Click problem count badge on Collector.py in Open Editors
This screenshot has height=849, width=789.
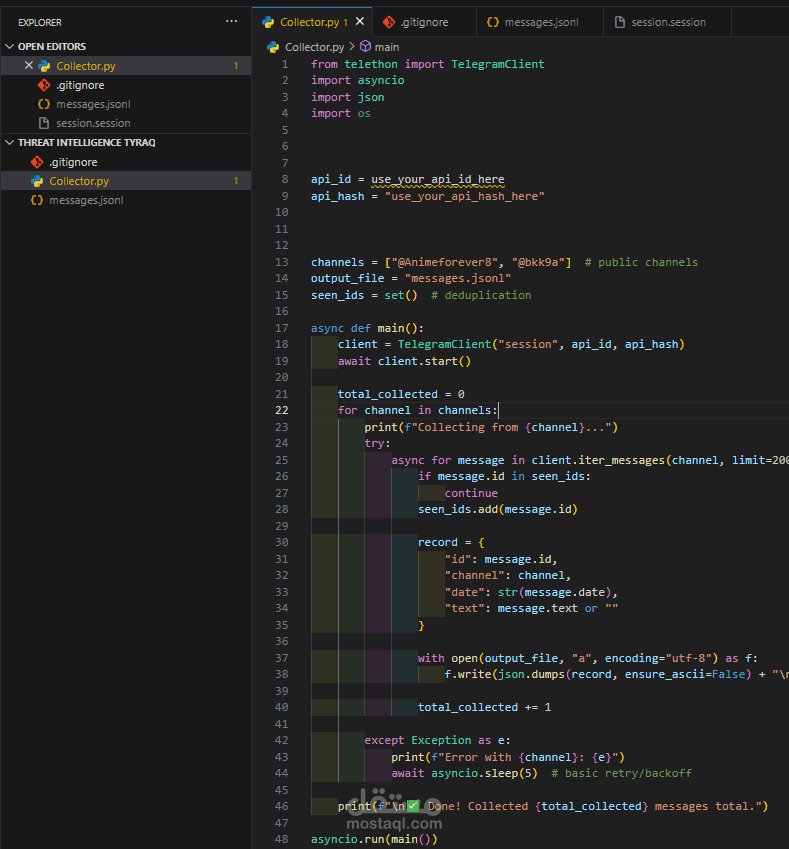pyautogui.click(x=236, y=66)
